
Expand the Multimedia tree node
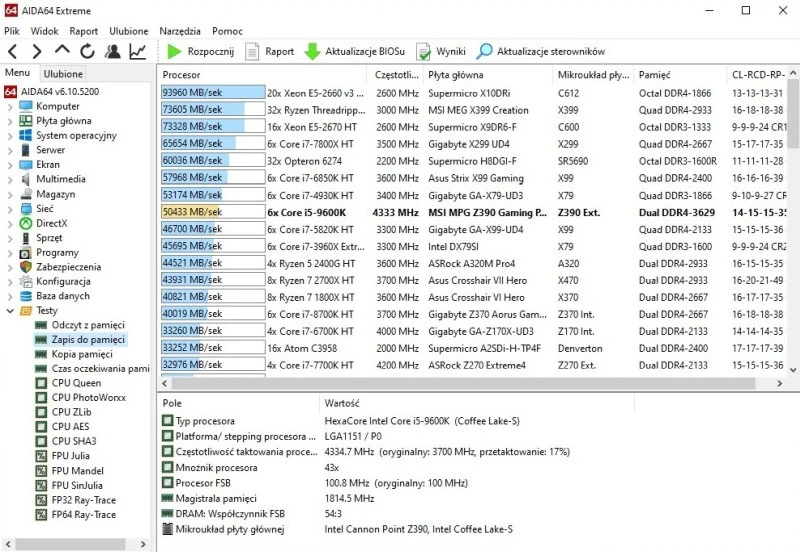[x=10, y=180]
